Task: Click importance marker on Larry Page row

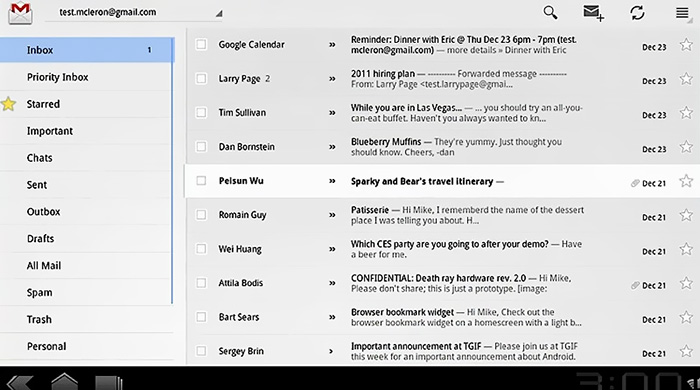Action: (x=332, y=79)
